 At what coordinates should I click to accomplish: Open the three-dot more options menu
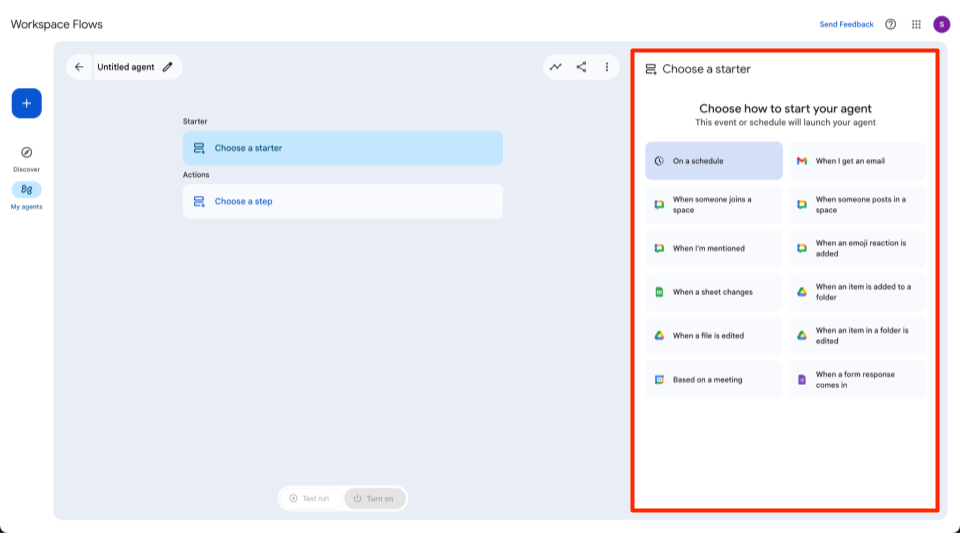[x=606, y=67]
